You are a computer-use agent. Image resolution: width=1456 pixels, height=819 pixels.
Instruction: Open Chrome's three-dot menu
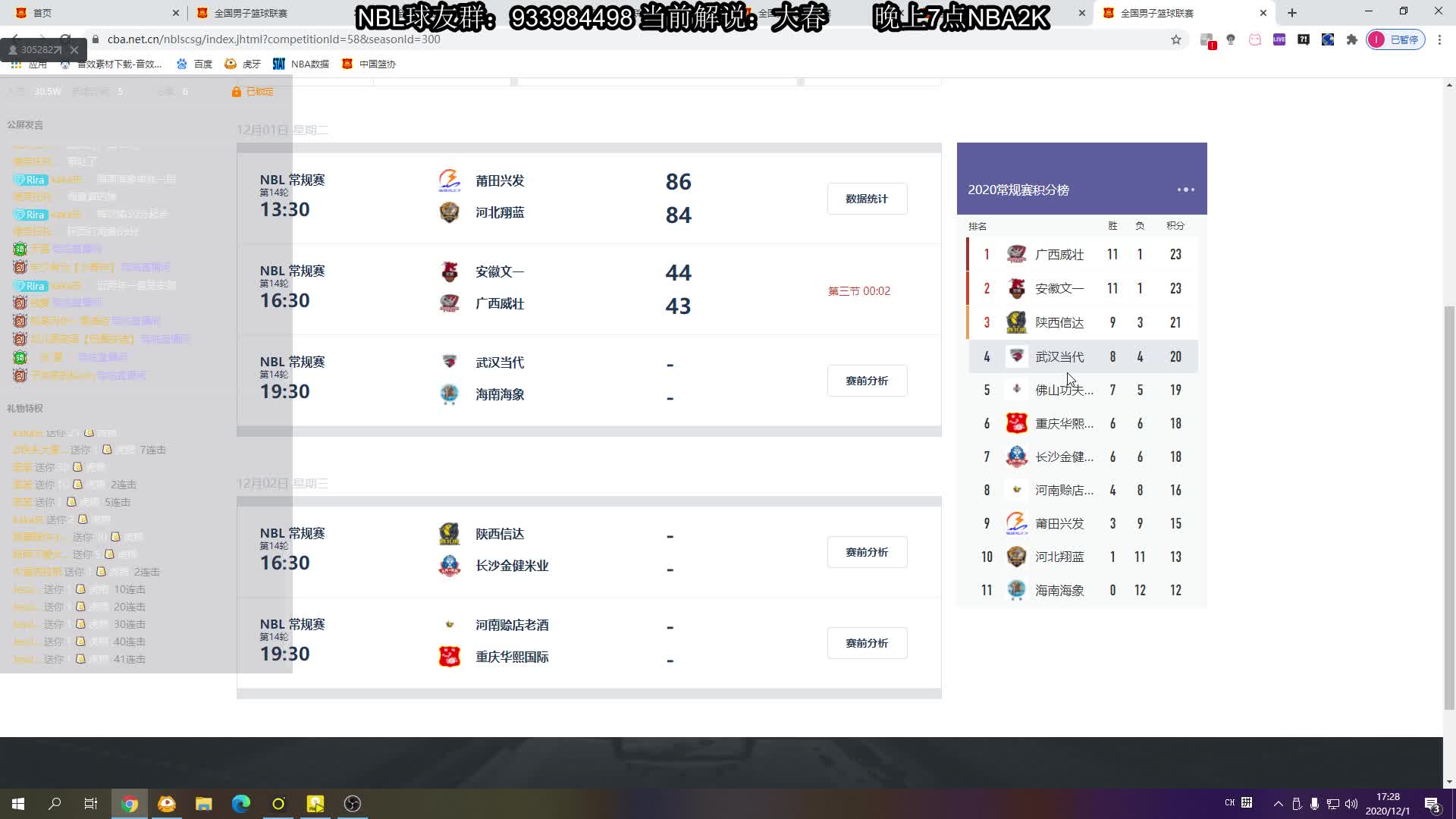click(x=1439, y=39)
